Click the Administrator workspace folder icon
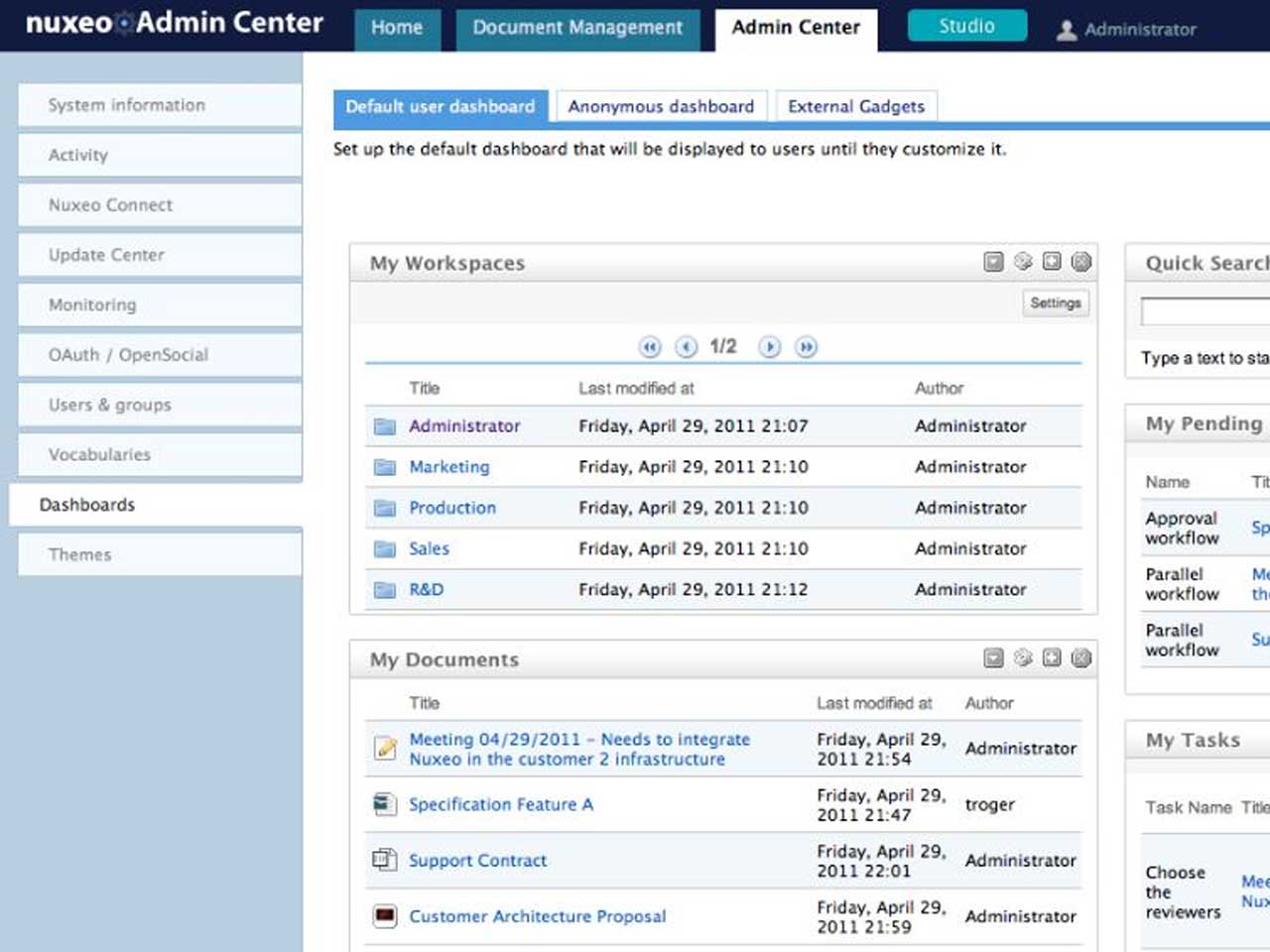 (x=385, y=426)
